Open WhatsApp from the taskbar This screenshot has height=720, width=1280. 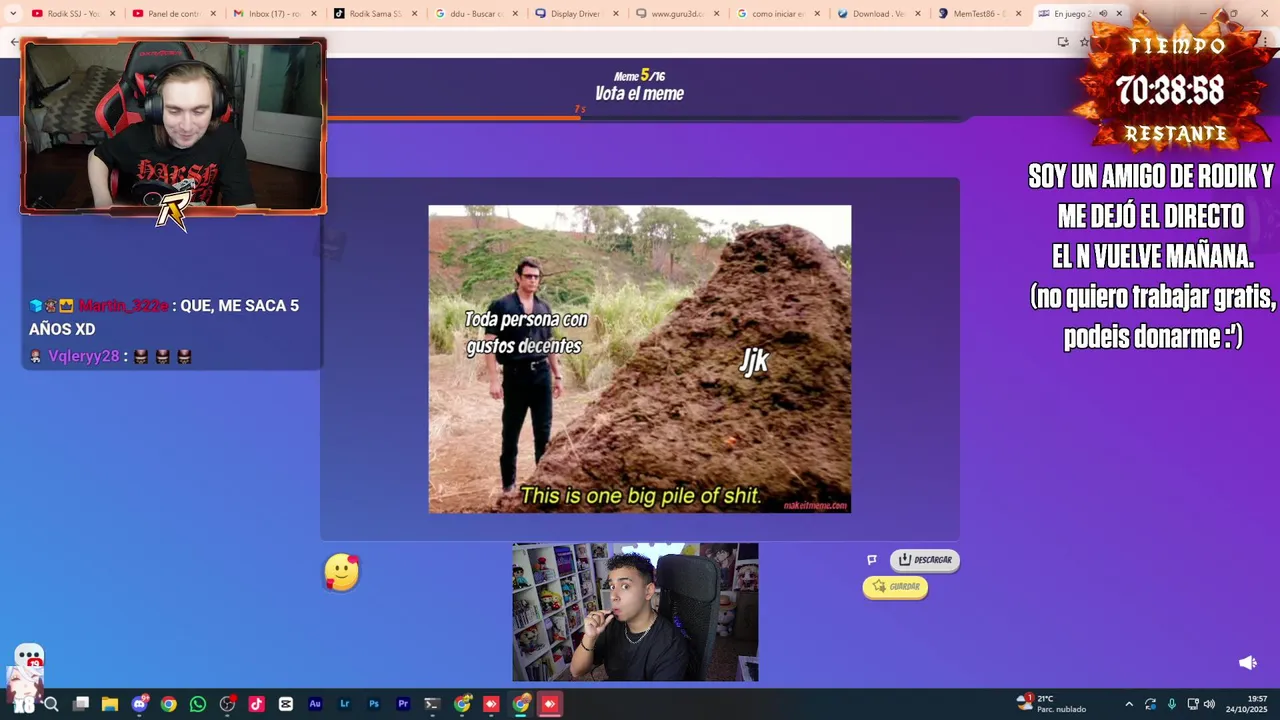click(198, 704)
